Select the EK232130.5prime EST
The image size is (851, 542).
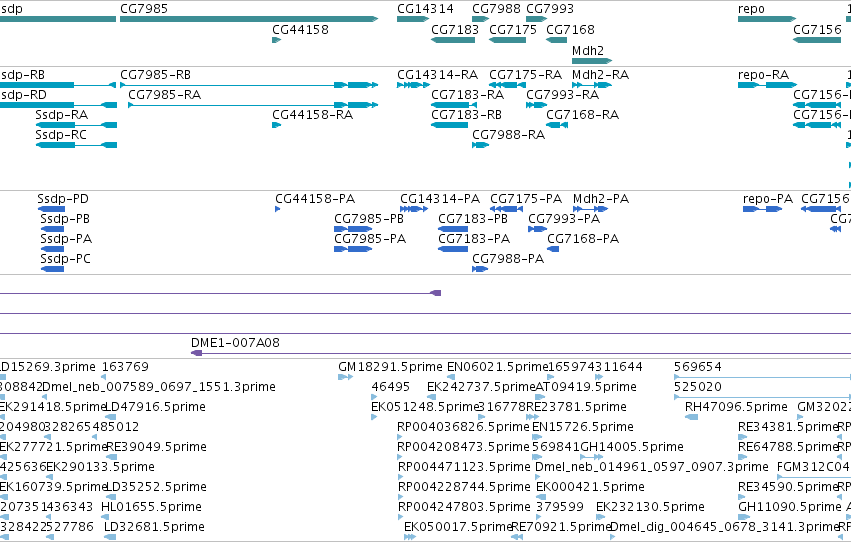pos(599,517)
